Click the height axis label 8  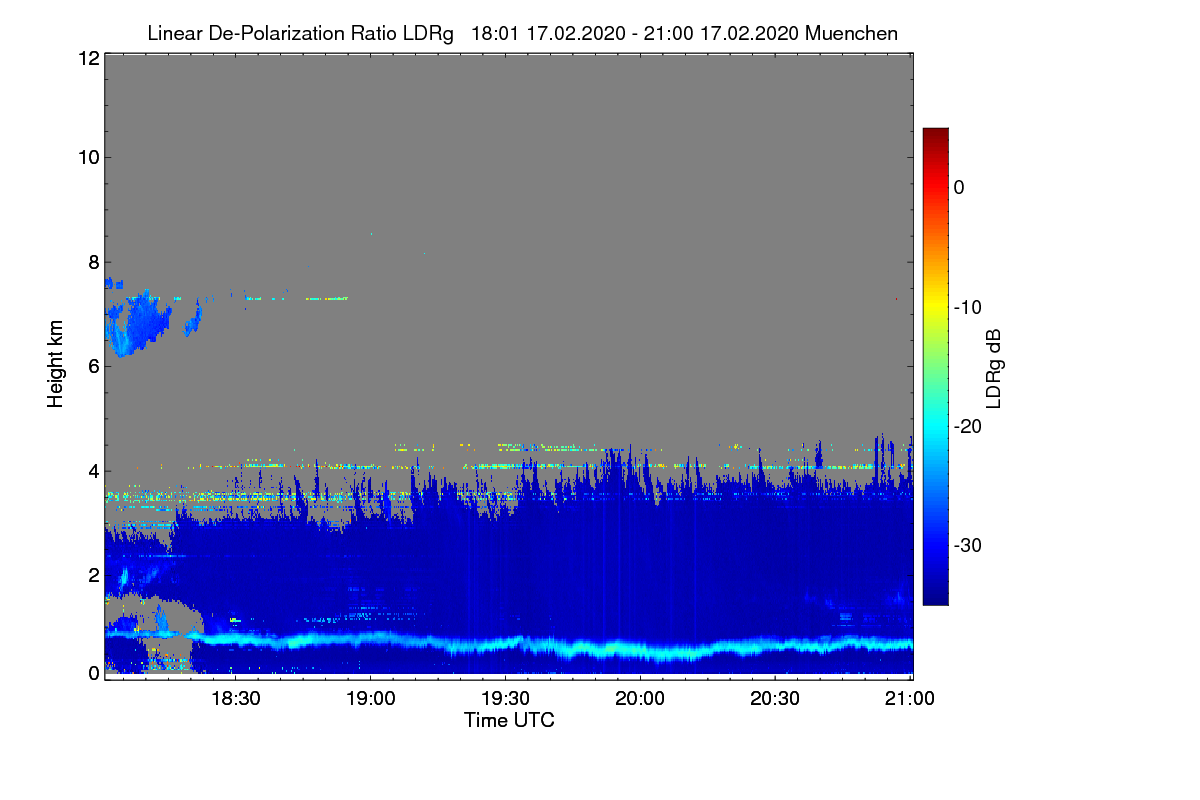pos(92,262)
